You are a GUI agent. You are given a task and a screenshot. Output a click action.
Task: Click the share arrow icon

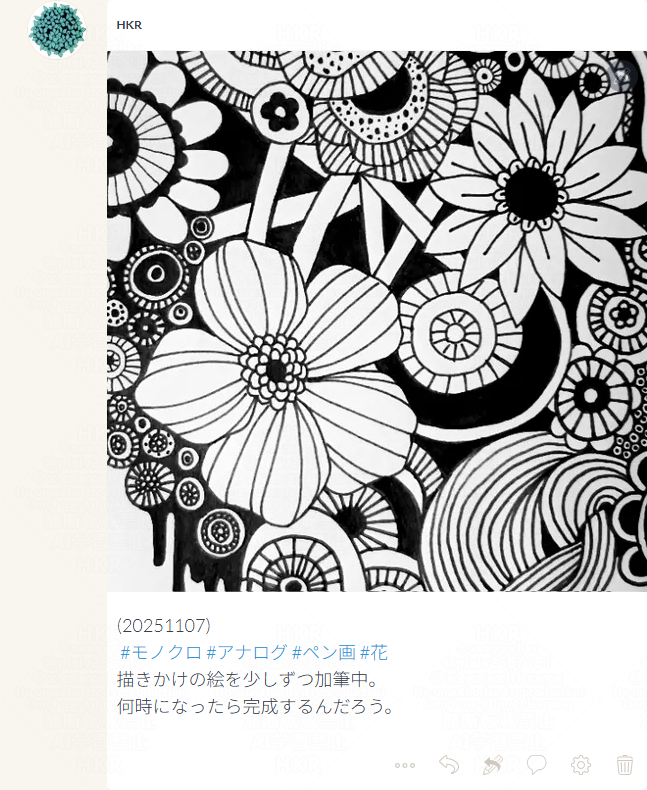[x=448, y=765]
